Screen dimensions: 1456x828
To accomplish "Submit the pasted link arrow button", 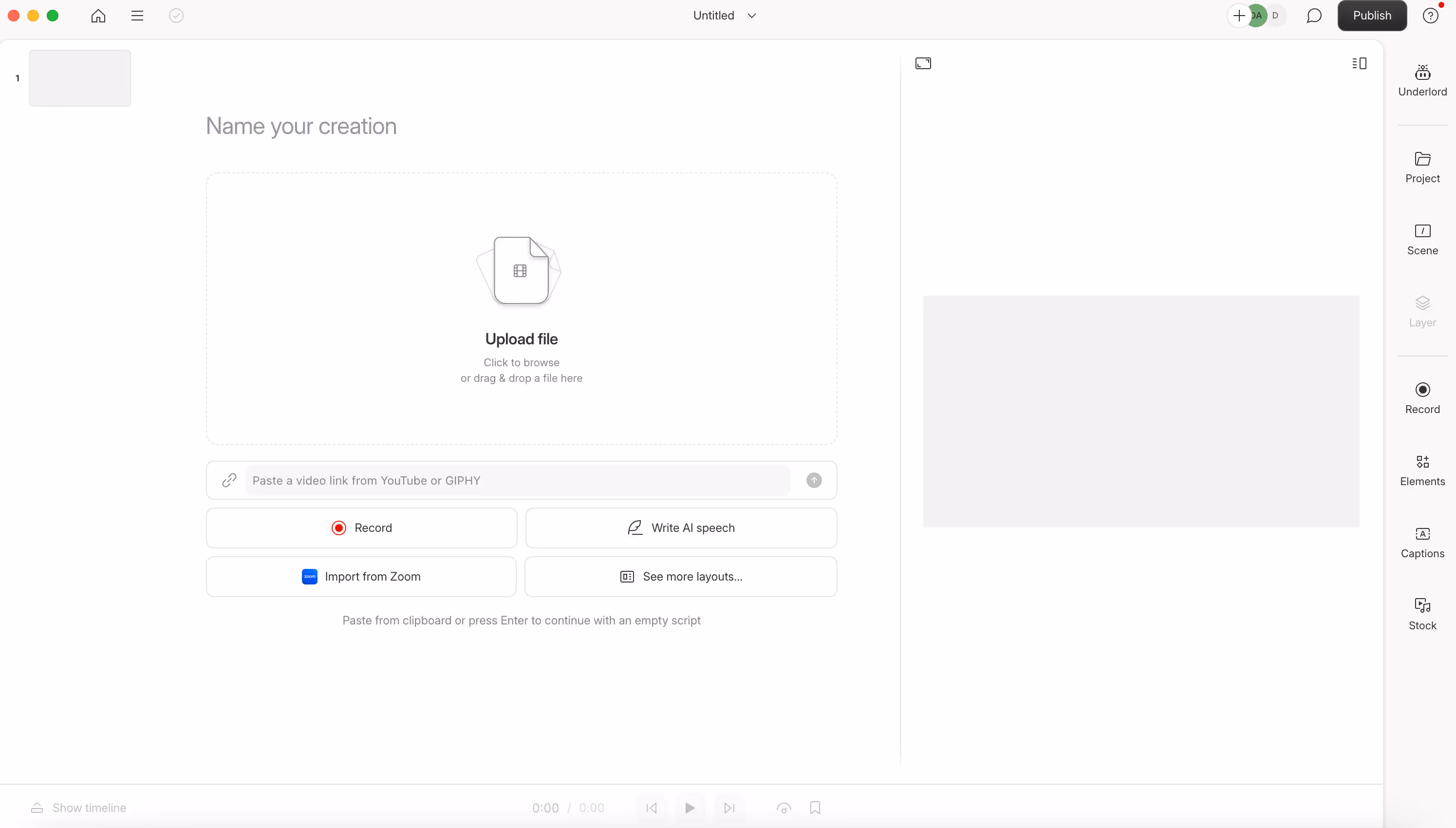I will (814, 481).
